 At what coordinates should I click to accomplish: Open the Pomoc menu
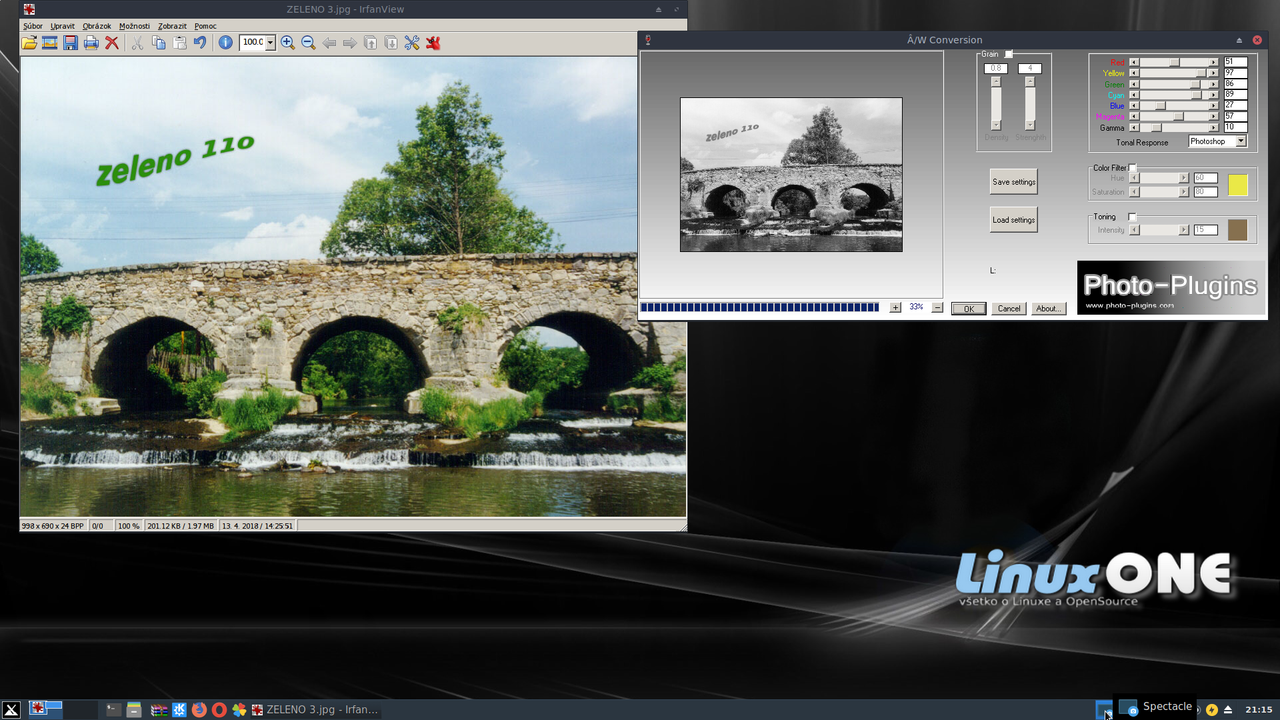tap(205, 26)
